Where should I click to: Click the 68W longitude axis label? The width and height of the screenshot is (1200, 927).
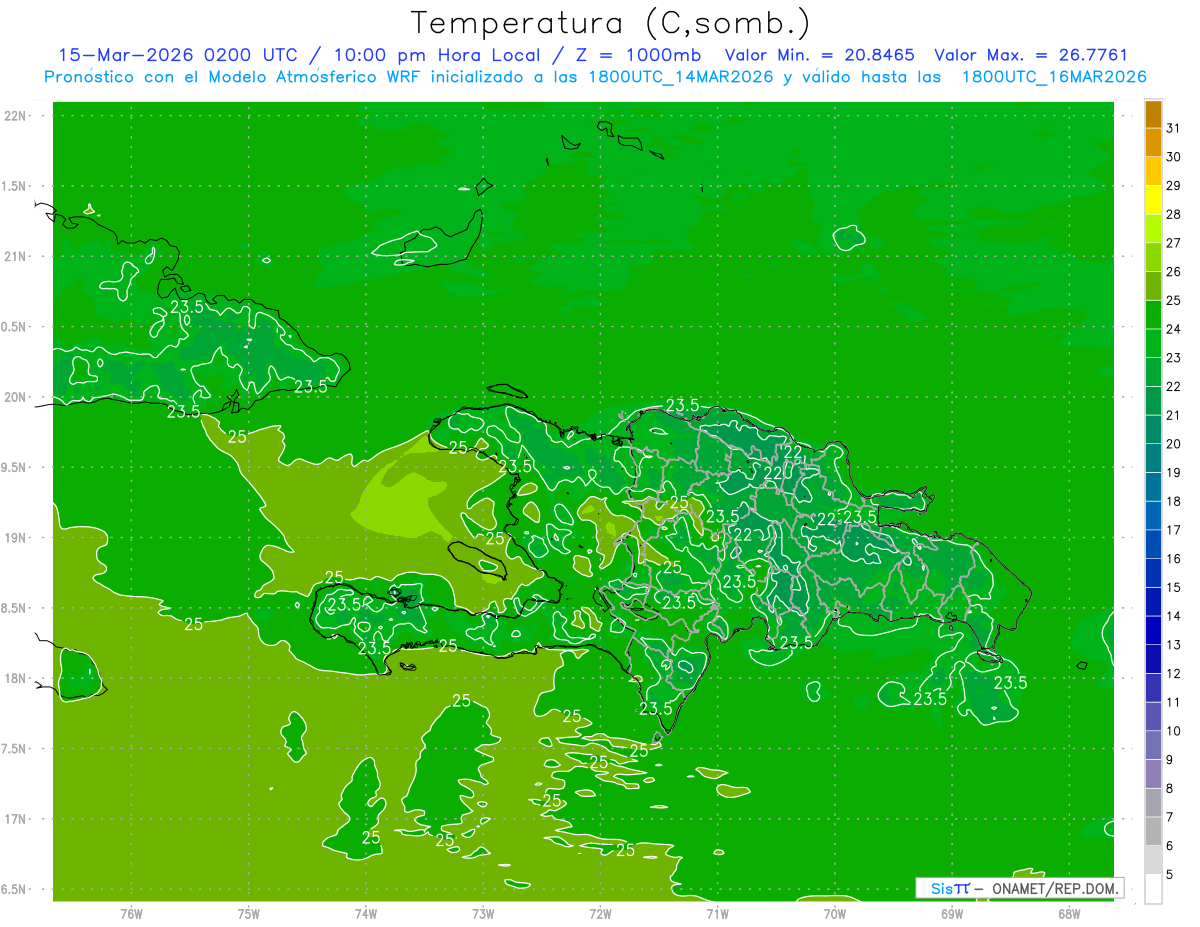click(1069, 913)
